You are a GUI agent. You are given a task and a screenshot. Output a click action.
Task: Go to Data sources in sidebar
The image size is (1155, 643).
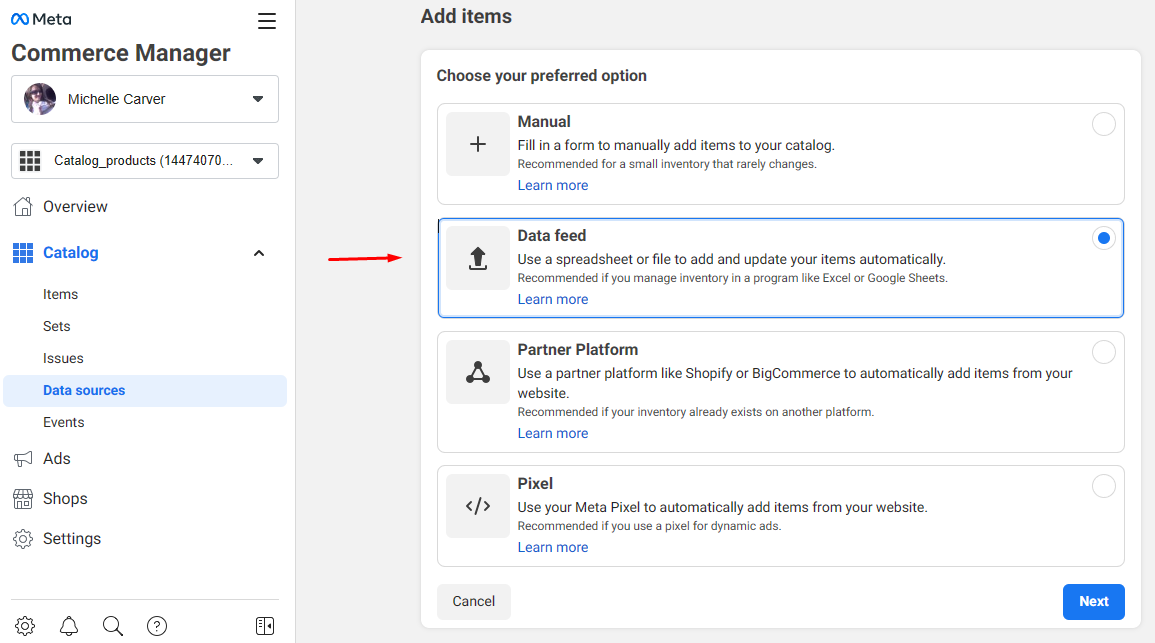pos(84,391)
